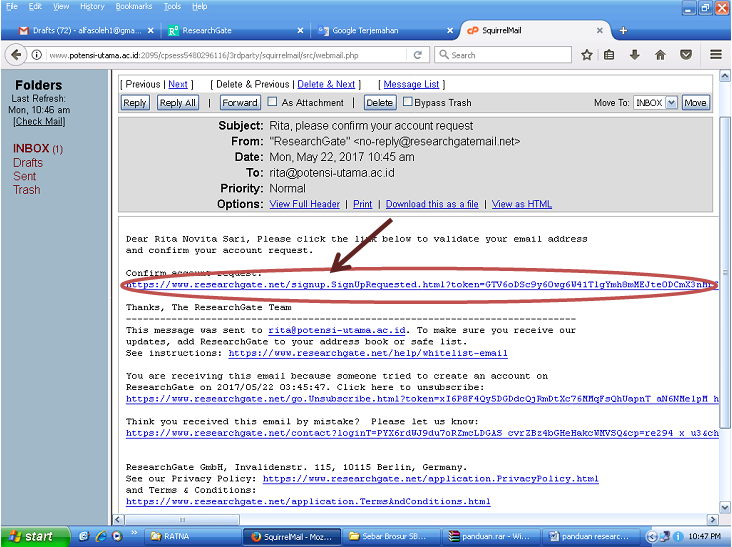The height and width of the screenshot is (547, 732).
Task: Click the Print option link
Action: click(362, 204)
